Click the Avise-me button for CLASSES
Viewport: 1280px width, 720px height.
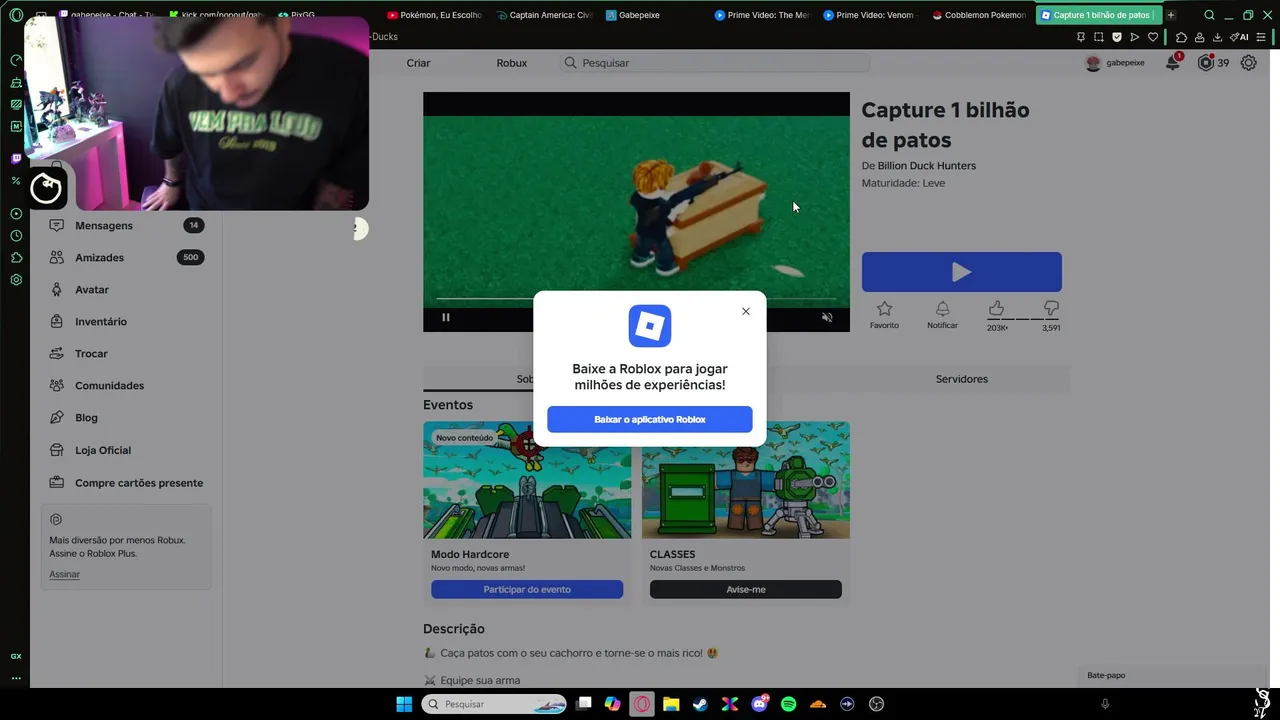coord(746,590)
